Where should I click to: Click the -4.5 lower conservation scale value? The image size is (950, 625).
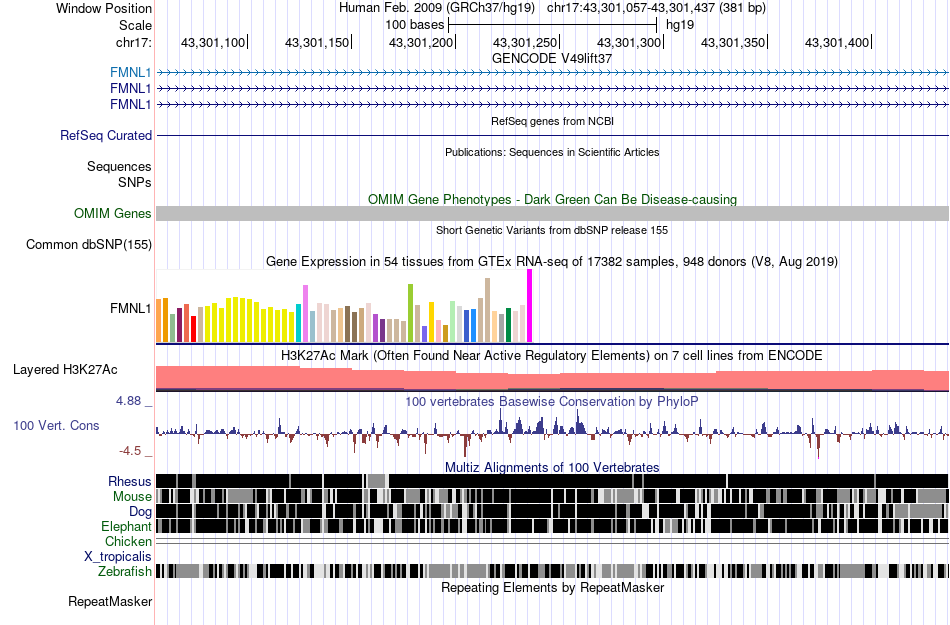130,451
